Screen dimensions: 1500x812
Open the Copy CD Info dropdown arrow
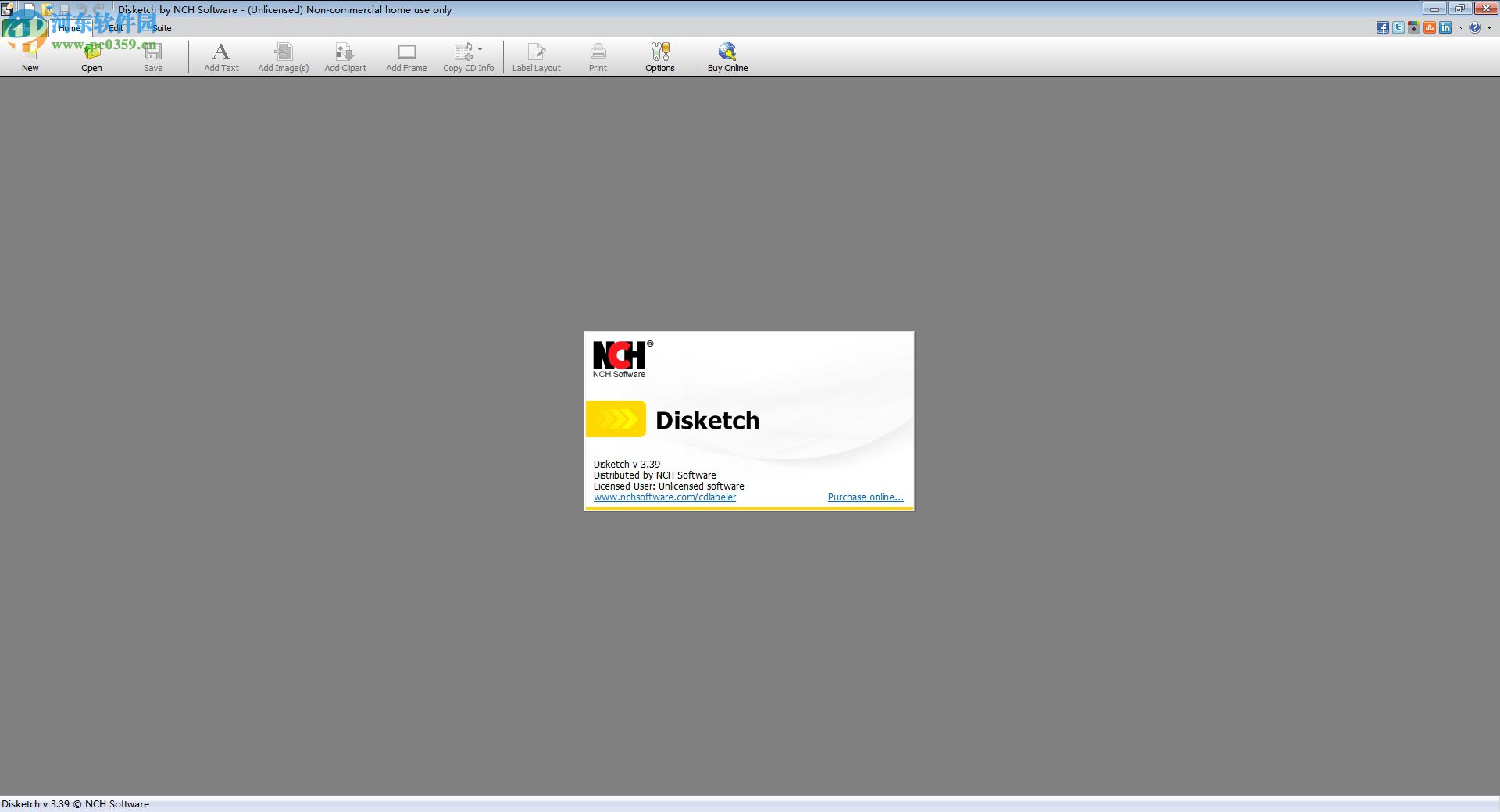coord(480,48)
